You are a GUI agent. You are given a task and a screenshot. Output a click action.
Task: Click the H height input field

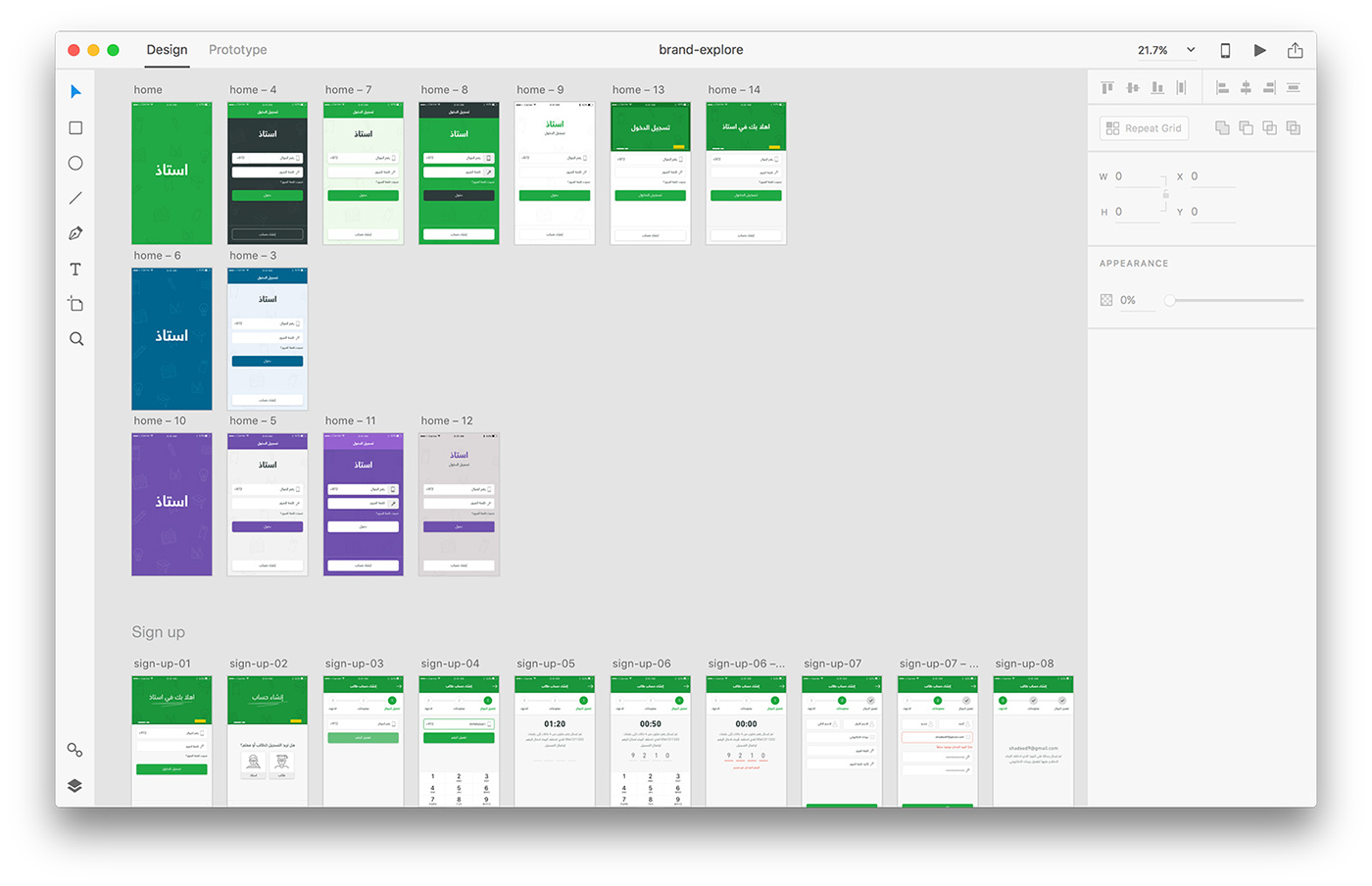tap(1137, 212)
